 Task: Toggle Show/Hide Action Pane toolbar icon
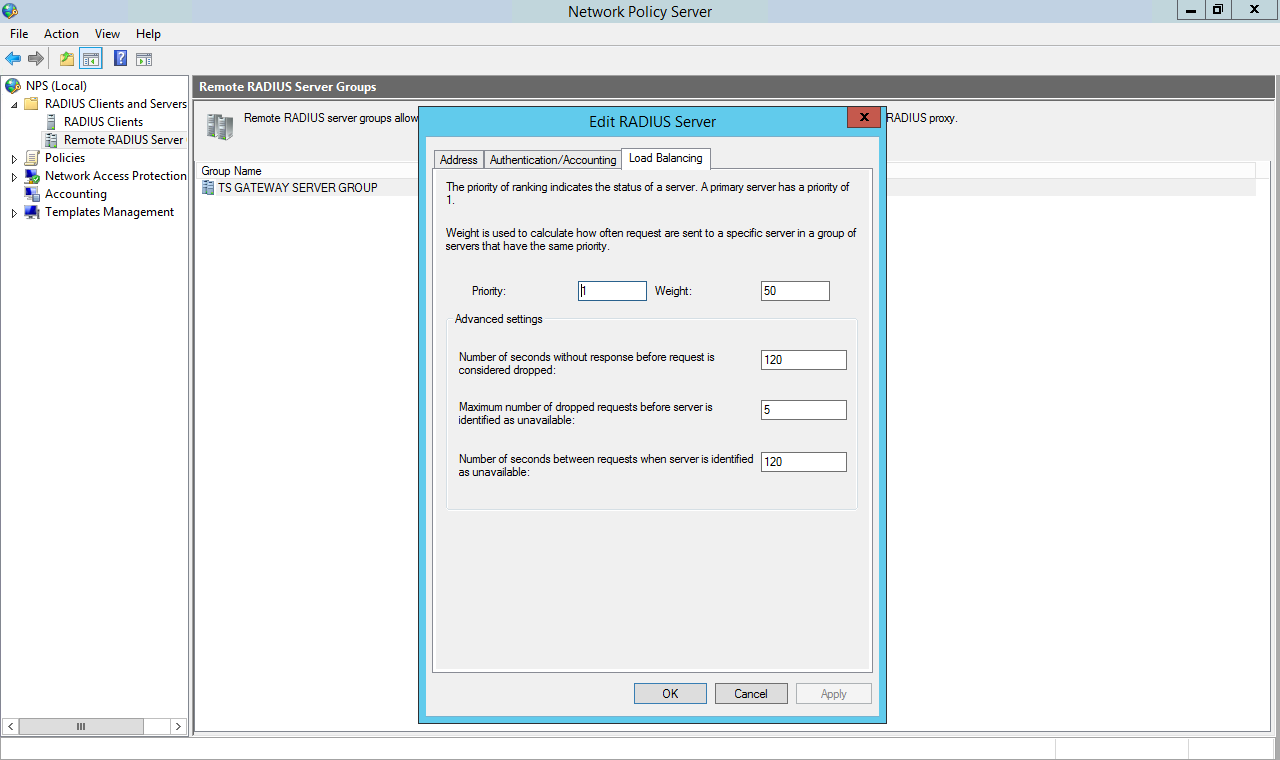(x=144, y=59)
